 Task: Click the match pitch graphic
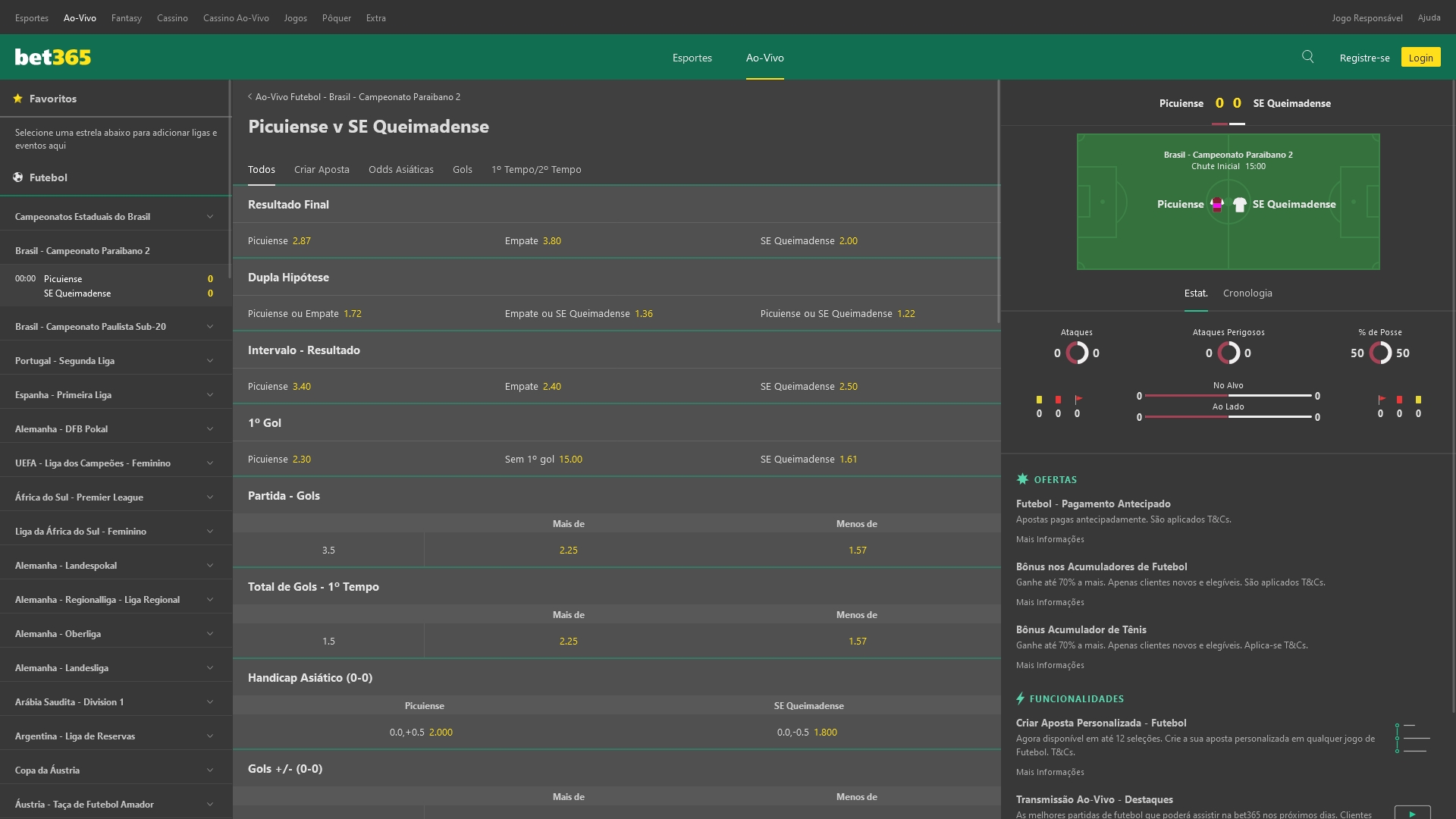[1228, 202]
